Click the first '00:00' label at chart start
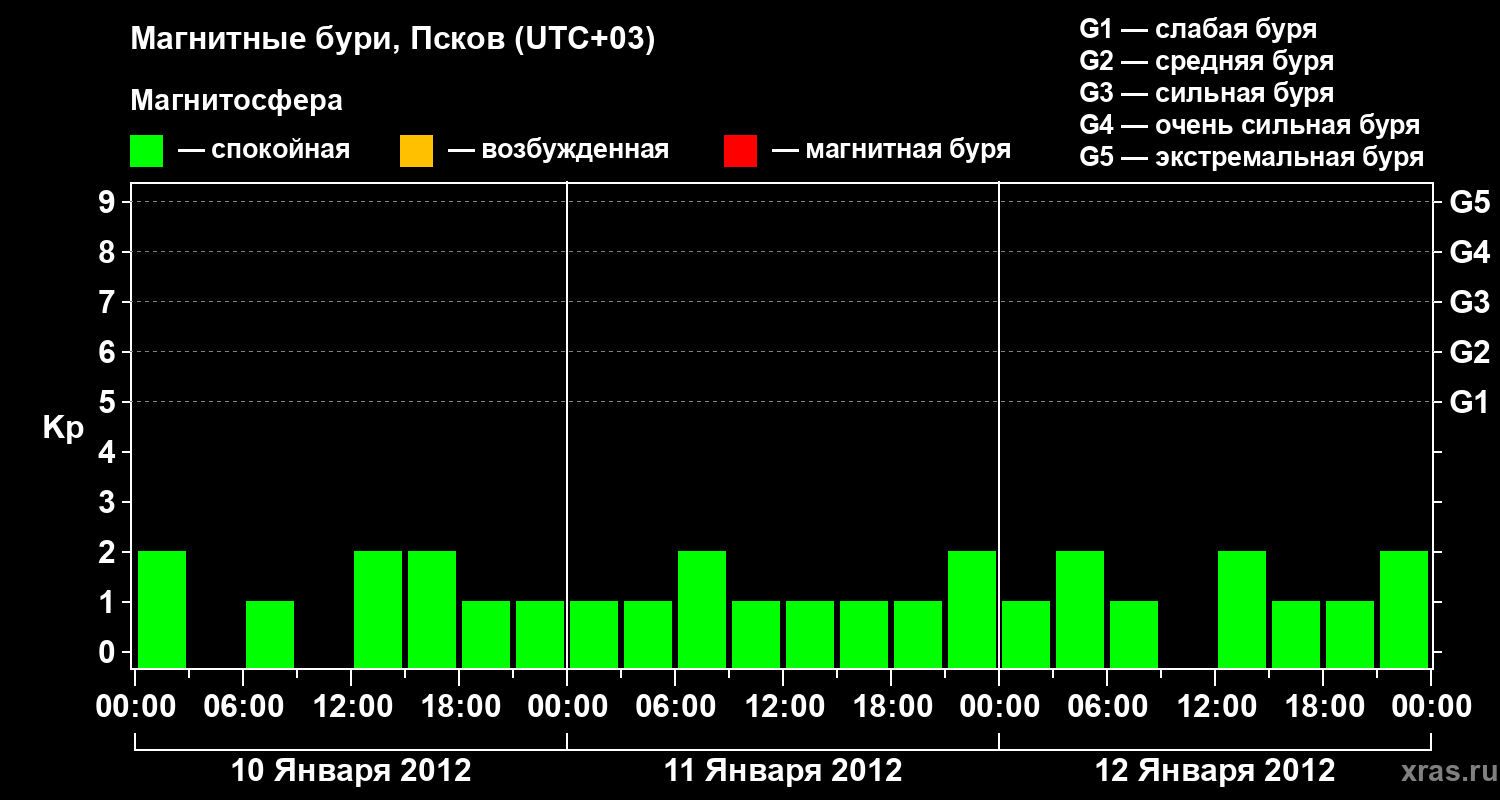The width and height of the screenshot is (1500, 800). [135, 707]
